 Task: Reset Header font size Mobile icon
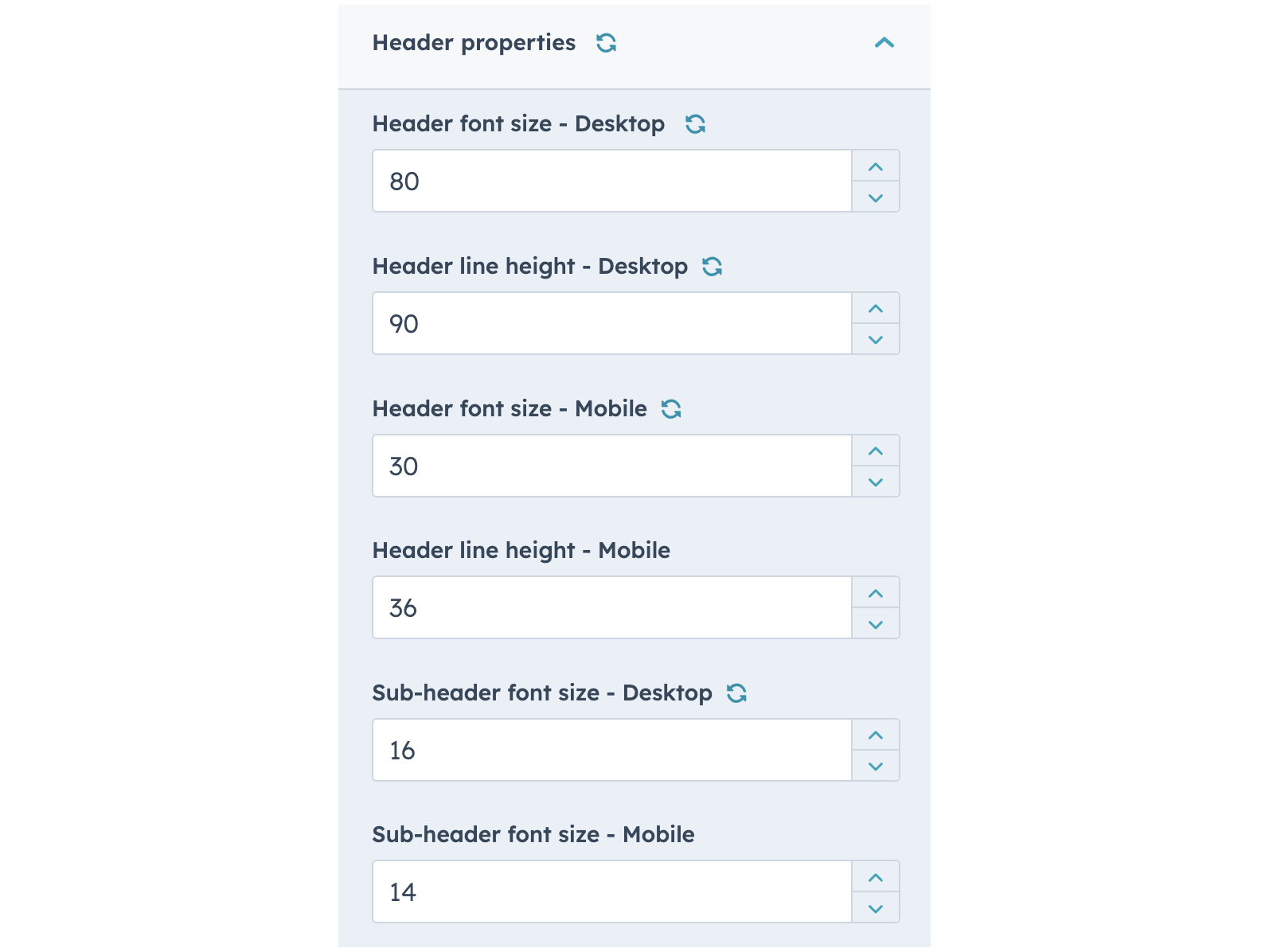coord(671,409)
